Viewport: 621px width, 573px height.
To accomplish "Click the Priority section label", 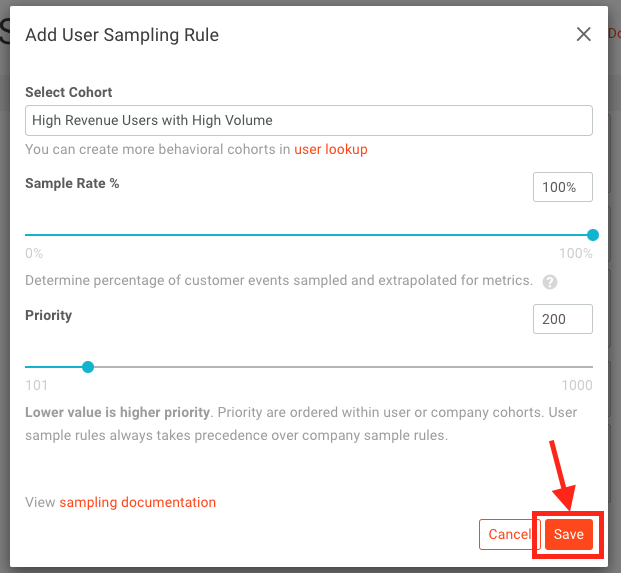I will click(x=48, y=315).
